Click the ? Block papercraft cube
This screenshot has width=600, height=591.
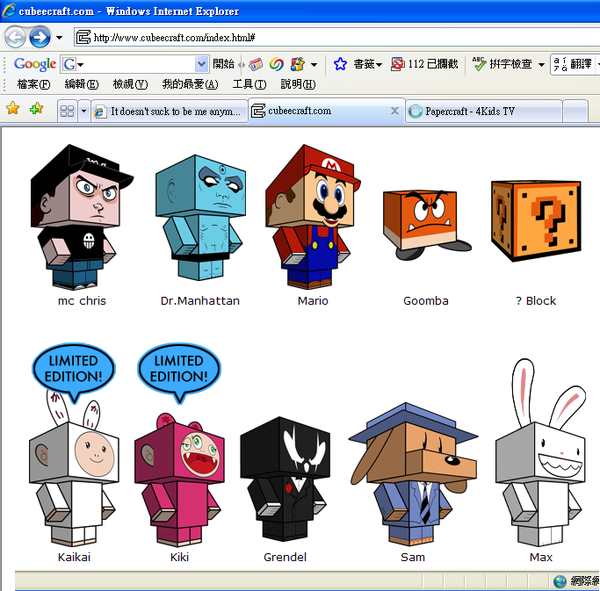pyautogui.click(x=536, y=221)
